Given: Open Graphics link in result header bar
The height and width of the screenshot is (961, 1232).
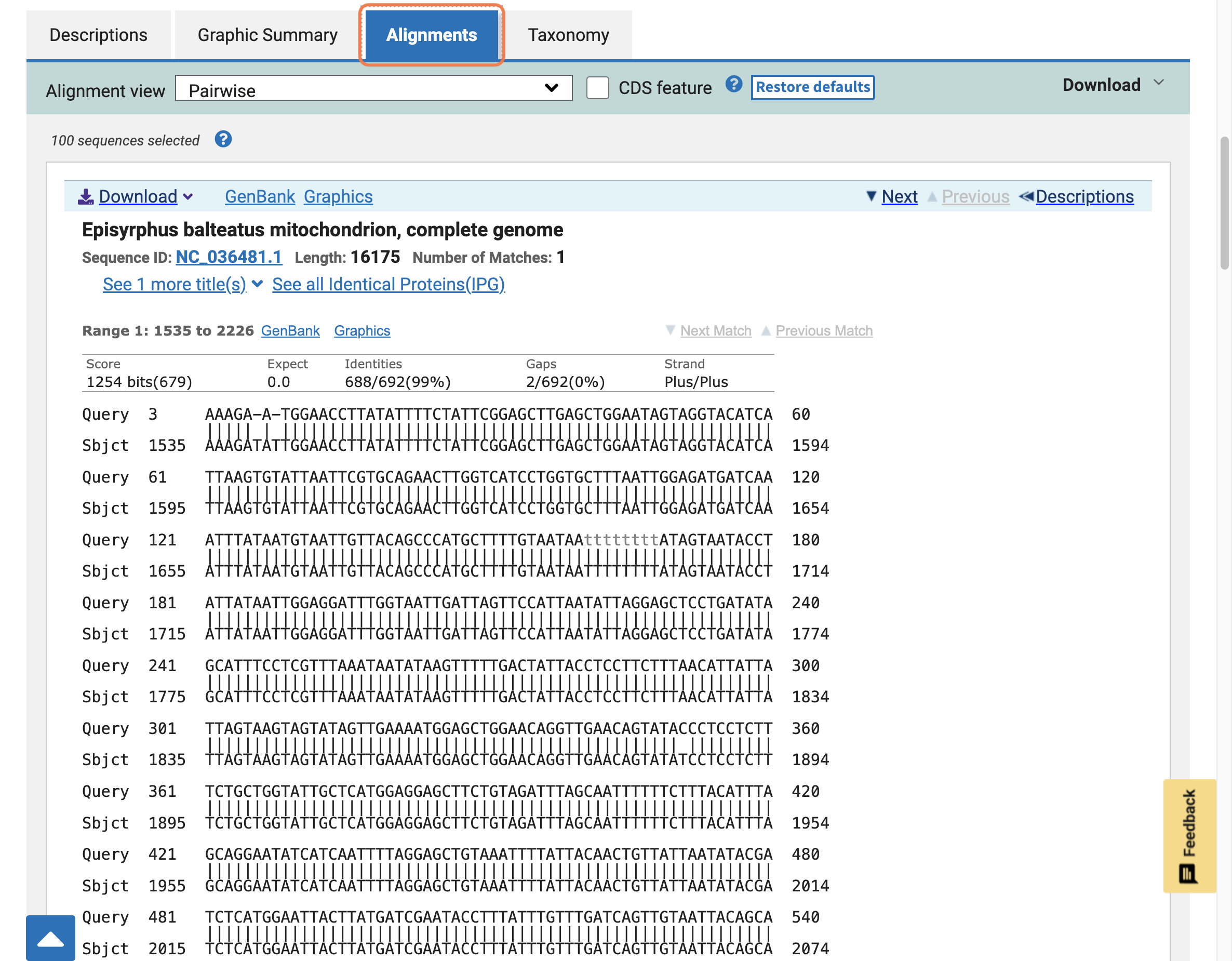Looking at the screenshot, I should coord(338,196).
